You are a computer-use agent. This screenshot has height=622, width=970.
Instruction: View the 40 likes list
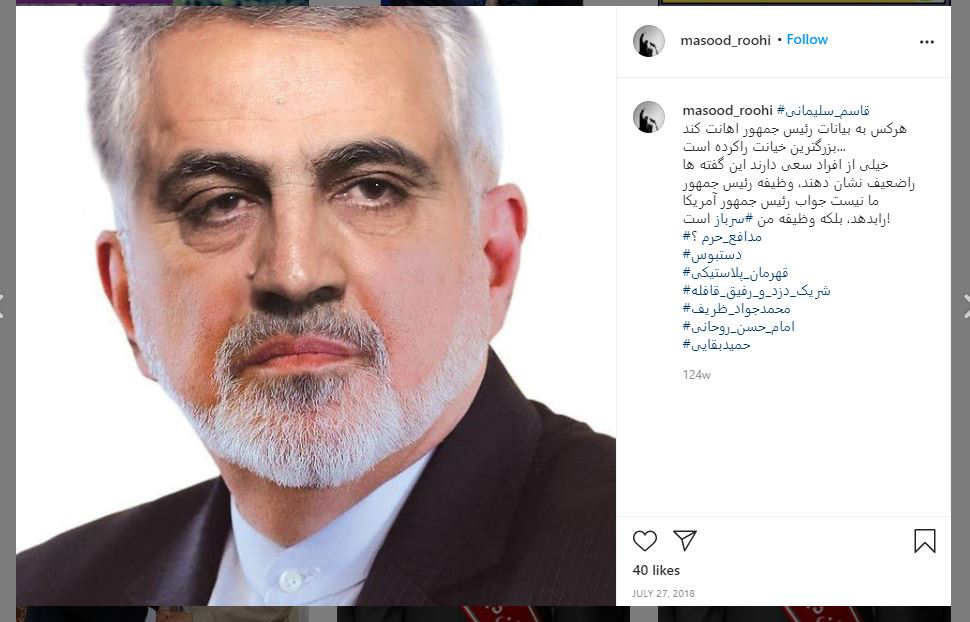pyautogui.click(x=656, y=570)
